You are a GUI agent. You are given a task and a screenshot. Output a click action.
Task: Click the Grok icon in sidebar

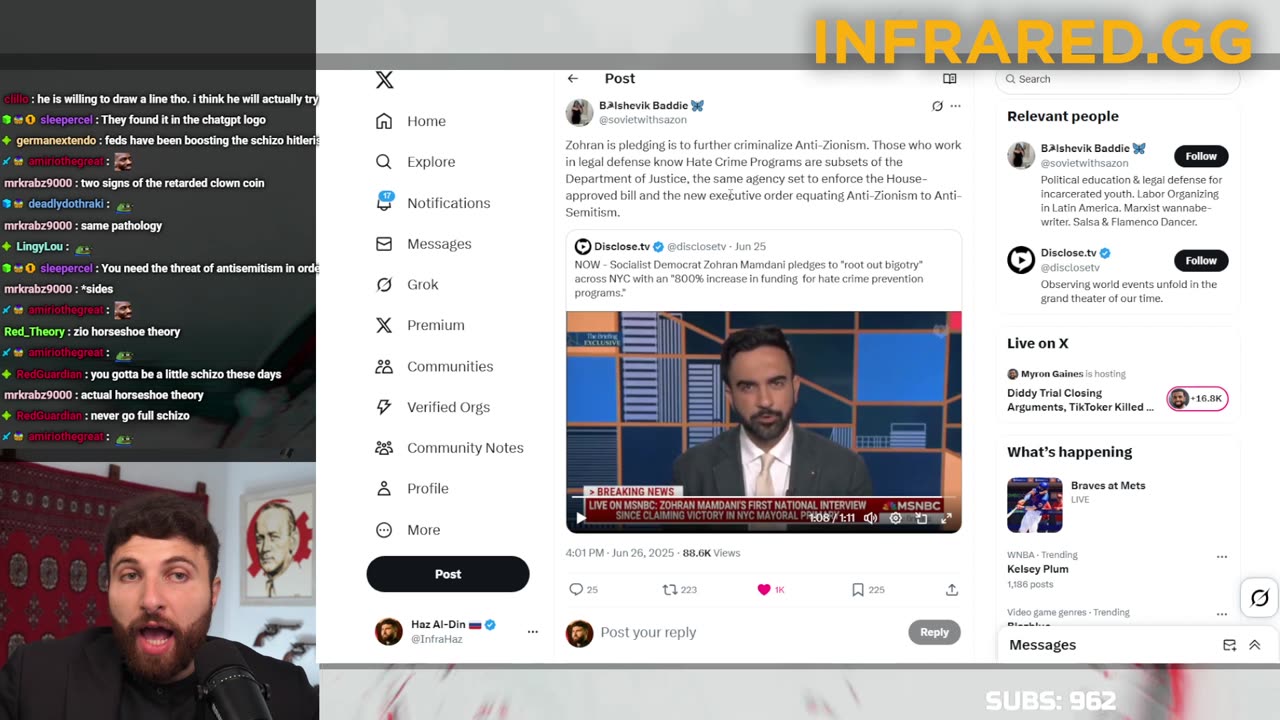point(384,285)
